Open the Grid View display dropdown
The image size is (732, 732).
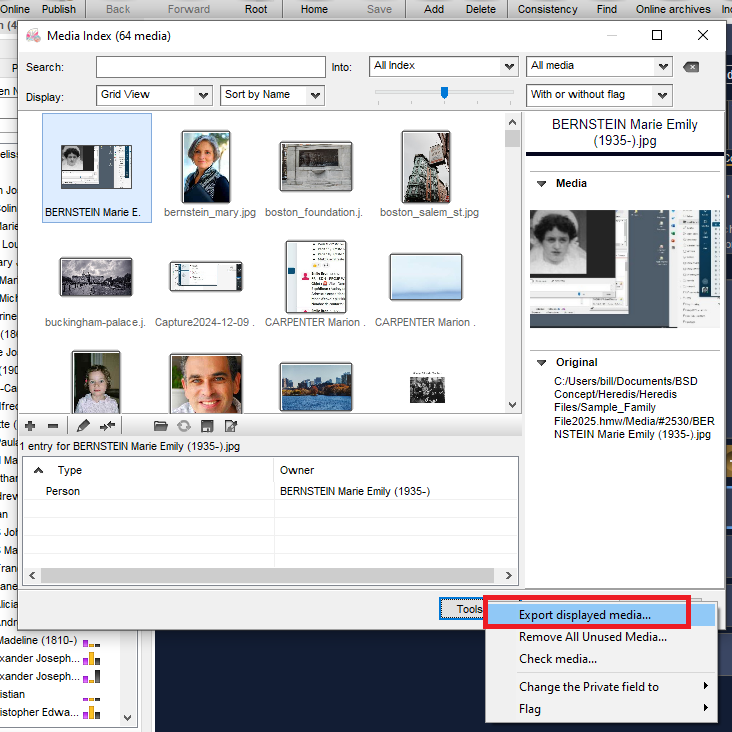154,95
